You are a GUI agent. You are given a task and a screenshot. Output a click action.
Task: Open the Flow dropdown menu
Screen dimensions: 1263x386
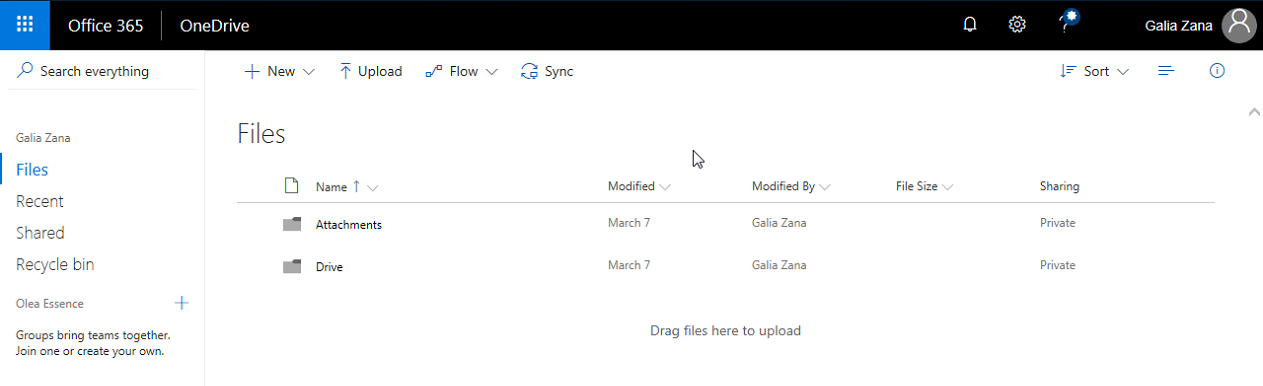(x=461, y=71)
